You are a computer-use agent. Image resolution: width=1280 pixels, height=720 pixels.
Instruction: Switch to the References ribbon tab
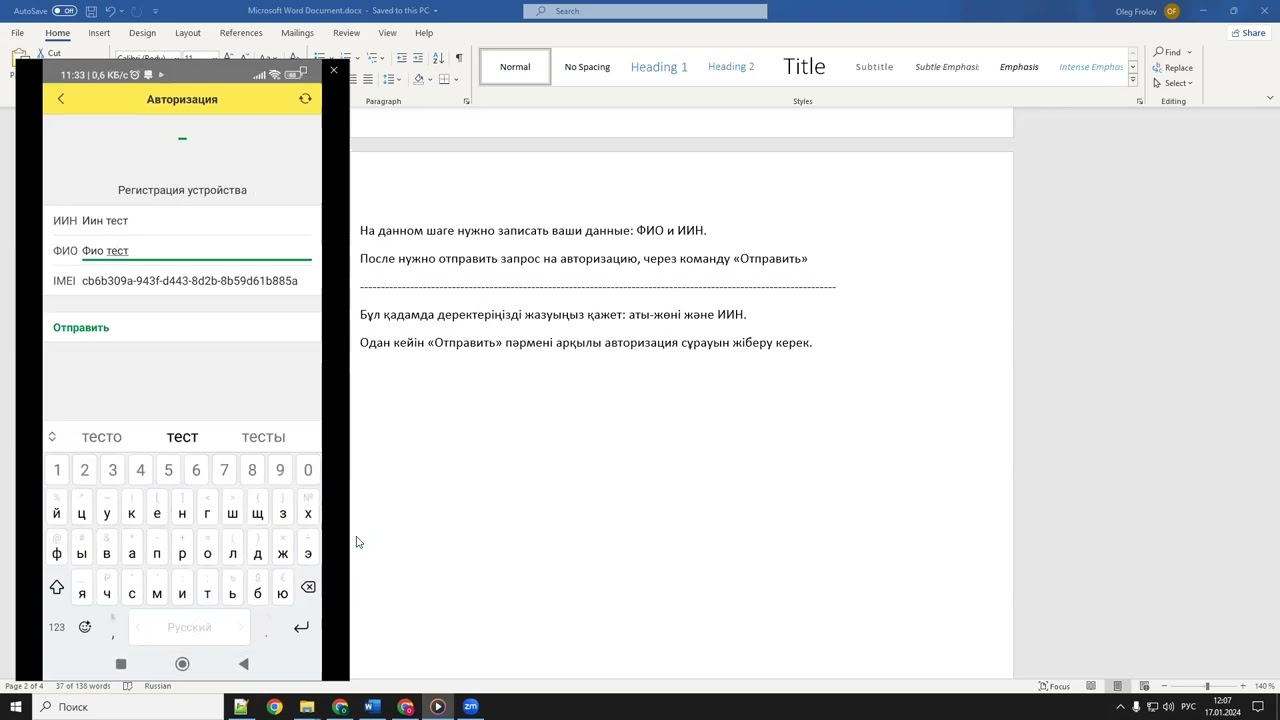(241, 33)
